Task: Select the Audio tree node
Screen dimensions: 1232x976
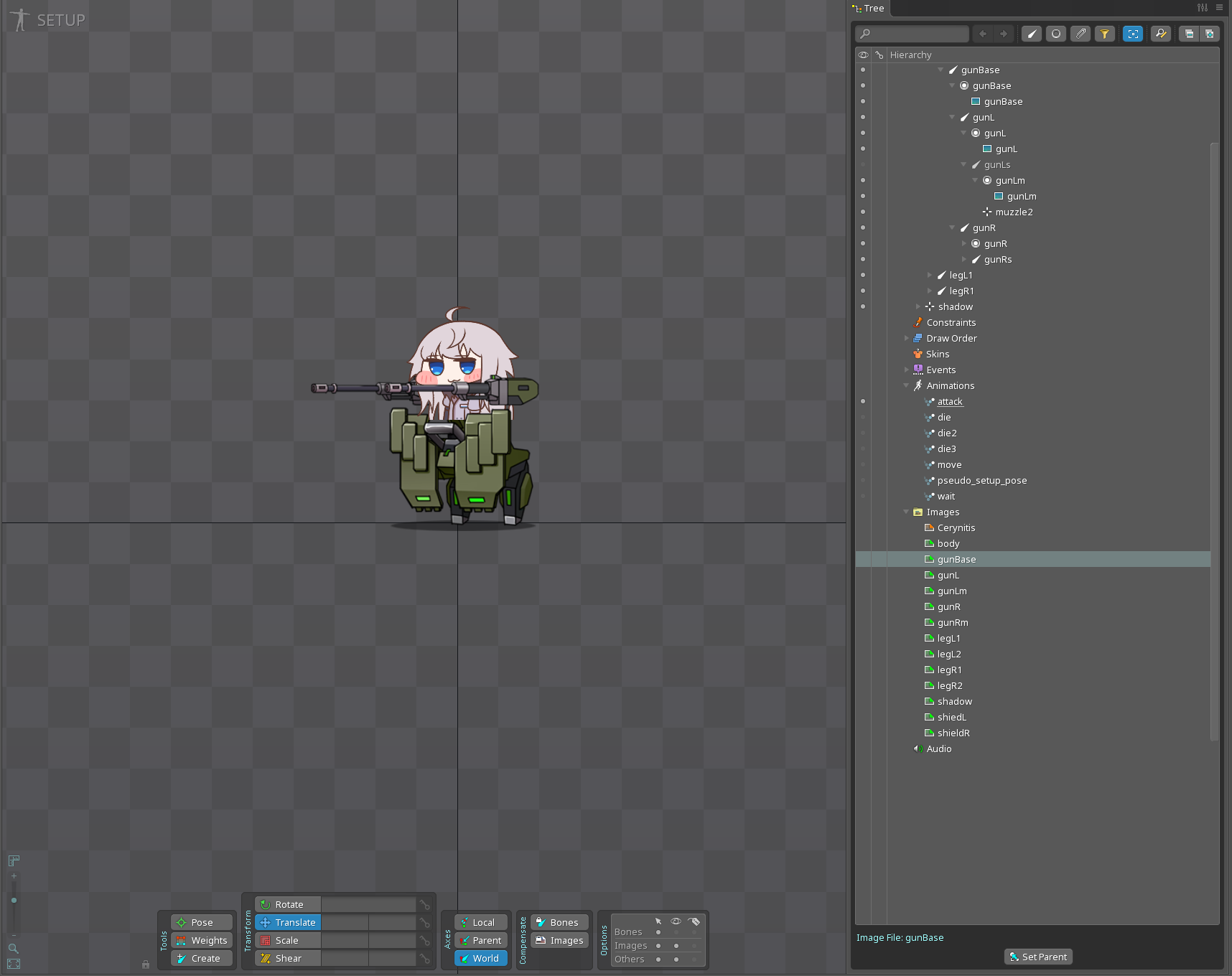Action: (939, 749)
